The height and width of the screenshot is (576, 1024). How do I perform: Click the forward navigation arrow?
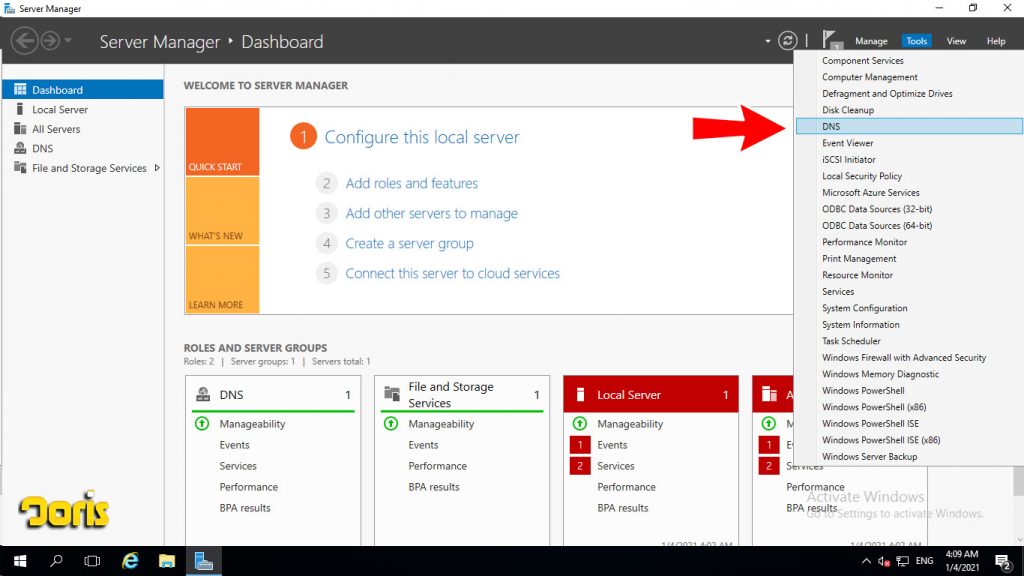point(50,41)
